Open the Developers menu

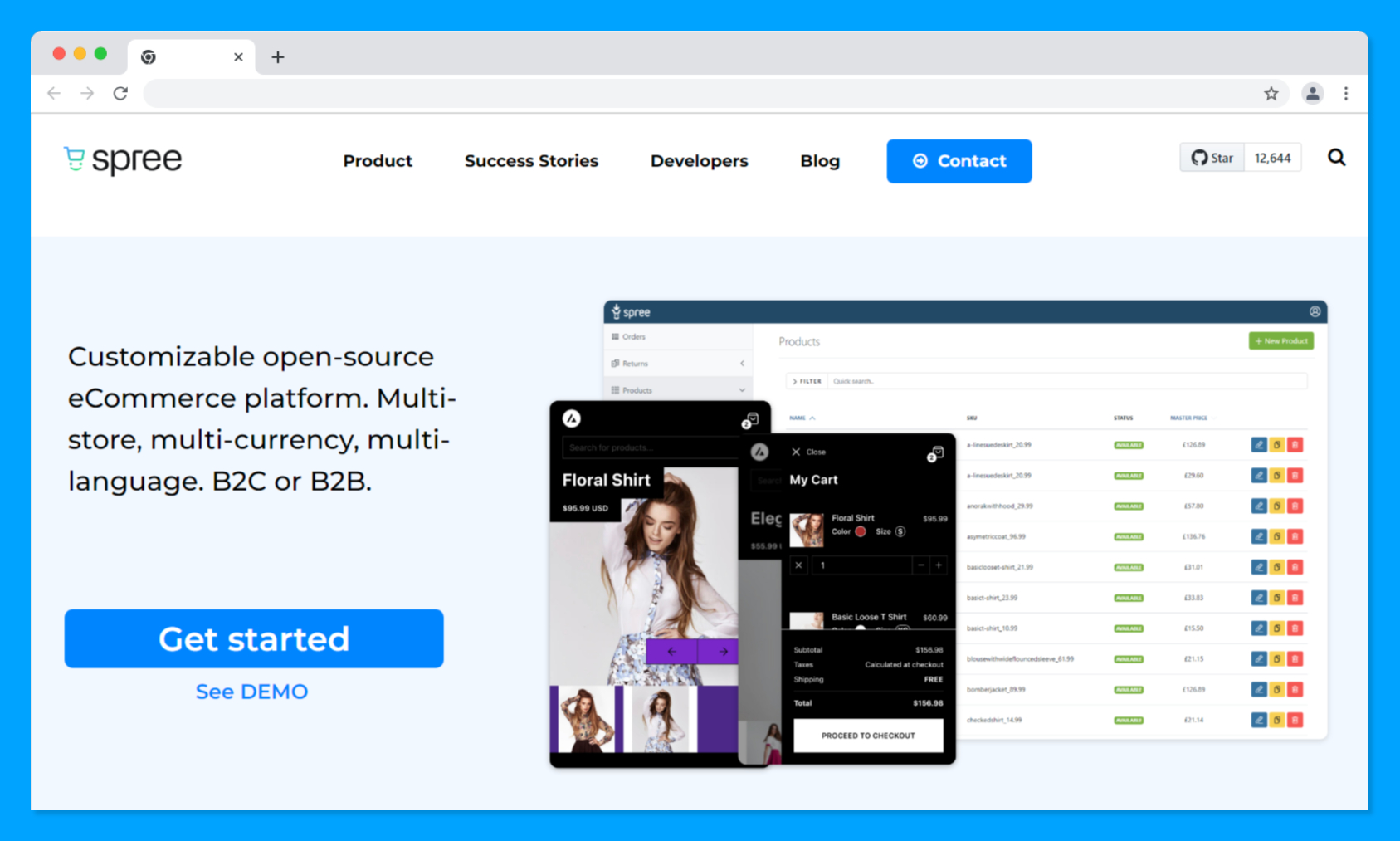coord(699,161)
